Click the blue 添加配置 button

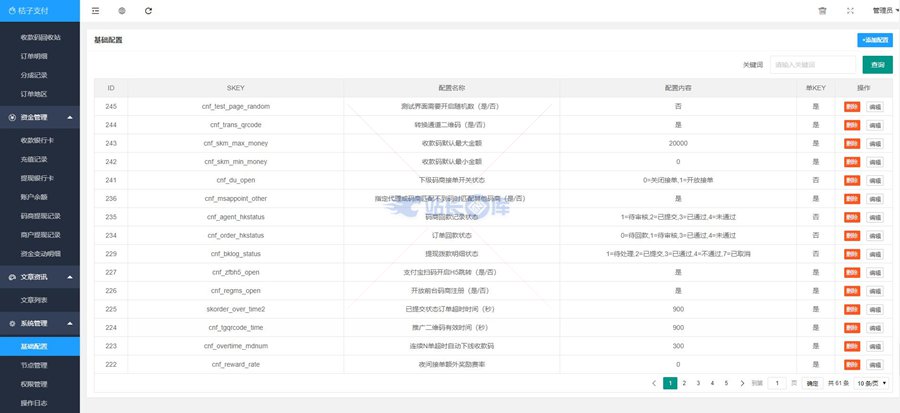(x=875, y=40)
